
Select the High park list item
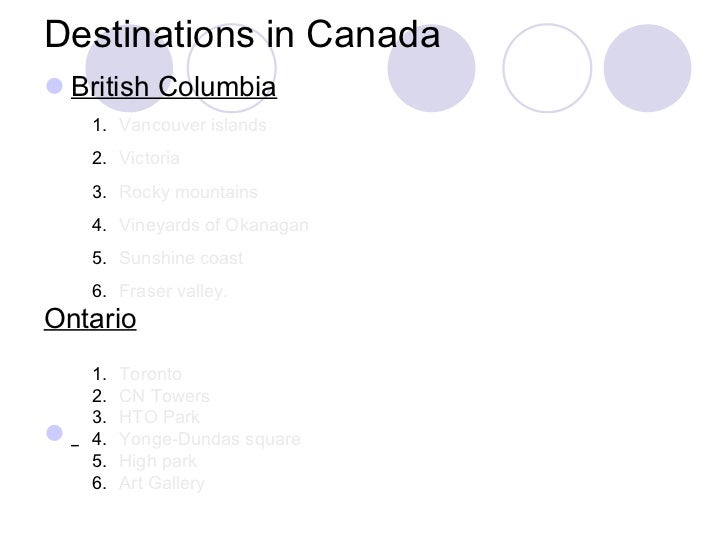click(158, 461)
